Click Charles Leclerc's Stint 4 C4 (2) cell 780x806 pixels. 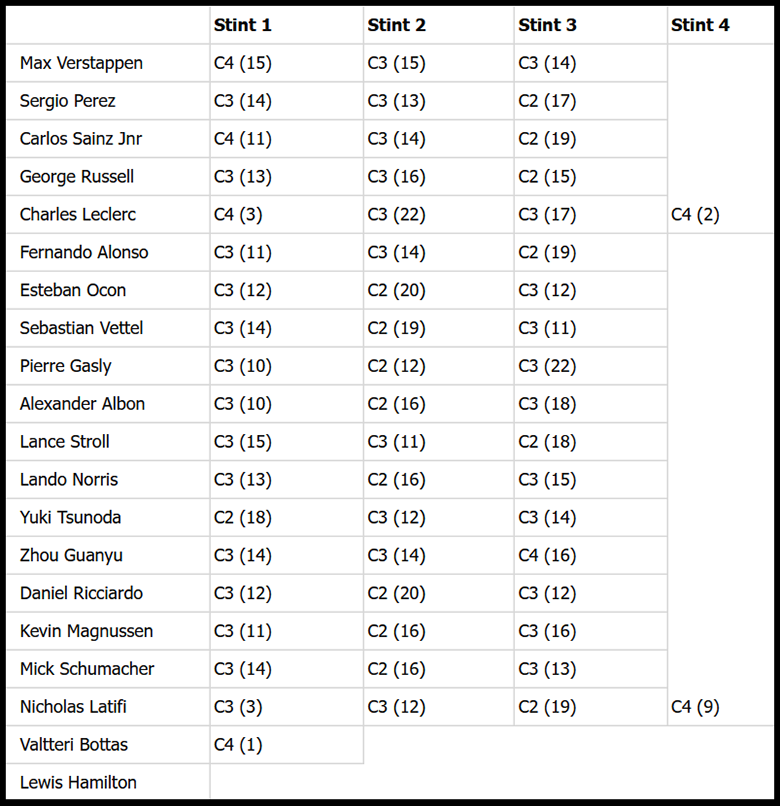click(720, 214)
